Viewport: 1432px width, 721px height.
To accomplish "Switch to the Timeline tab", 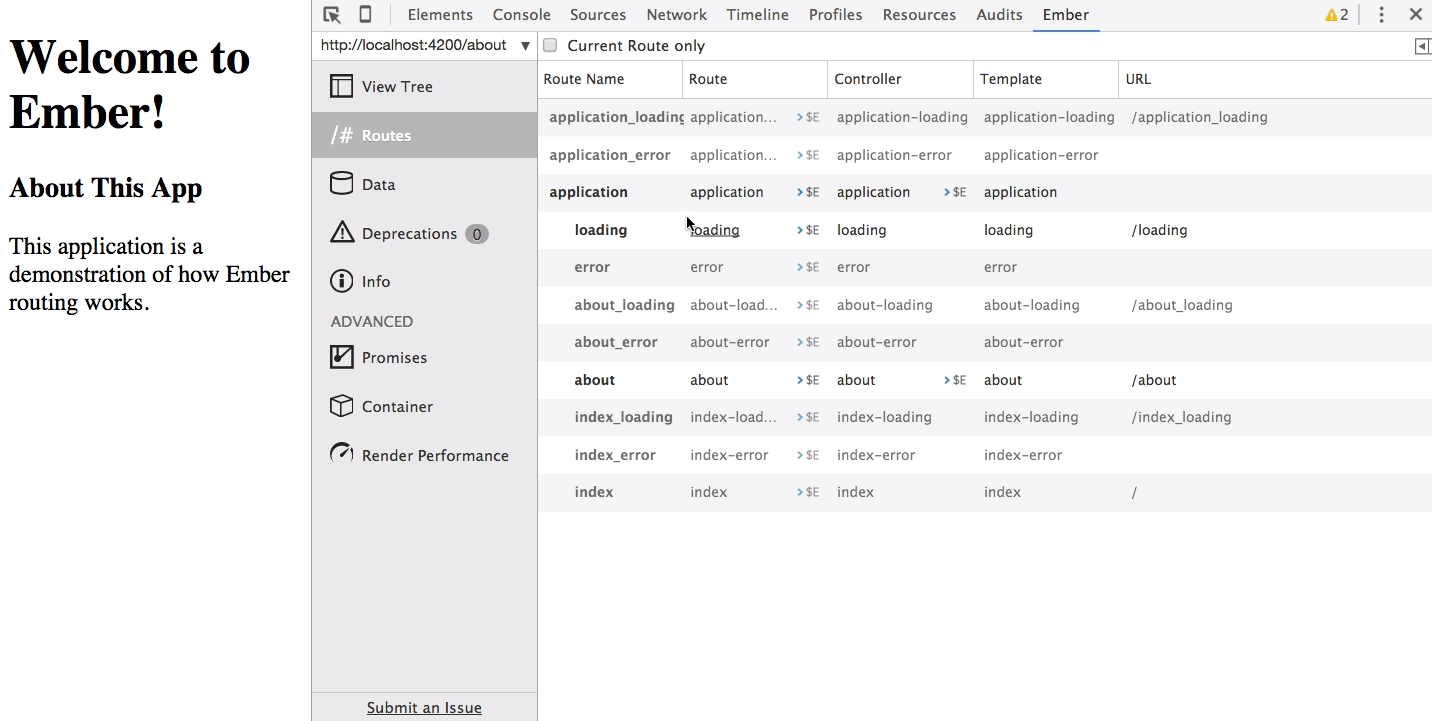I will click(757, 15).
